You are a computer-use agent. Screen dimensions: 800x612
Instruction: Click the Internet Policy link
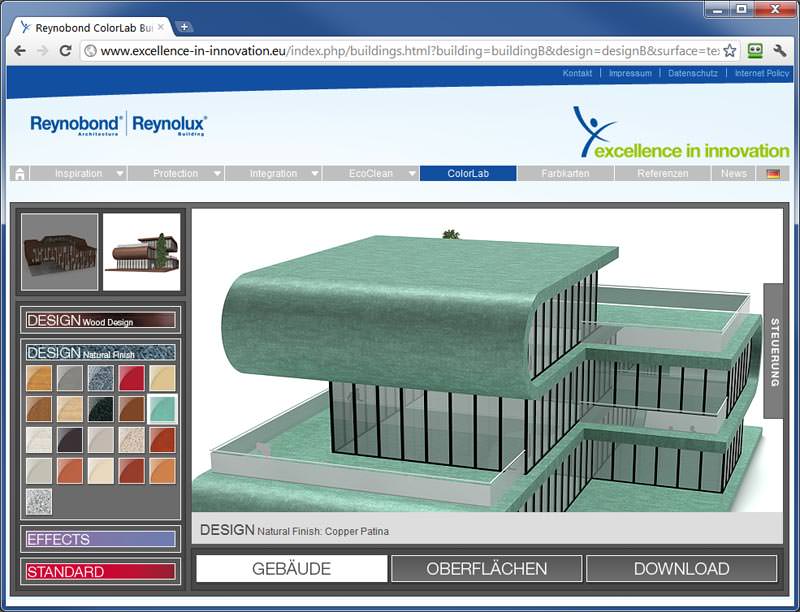pyautogui.click(x=762, y=73)
